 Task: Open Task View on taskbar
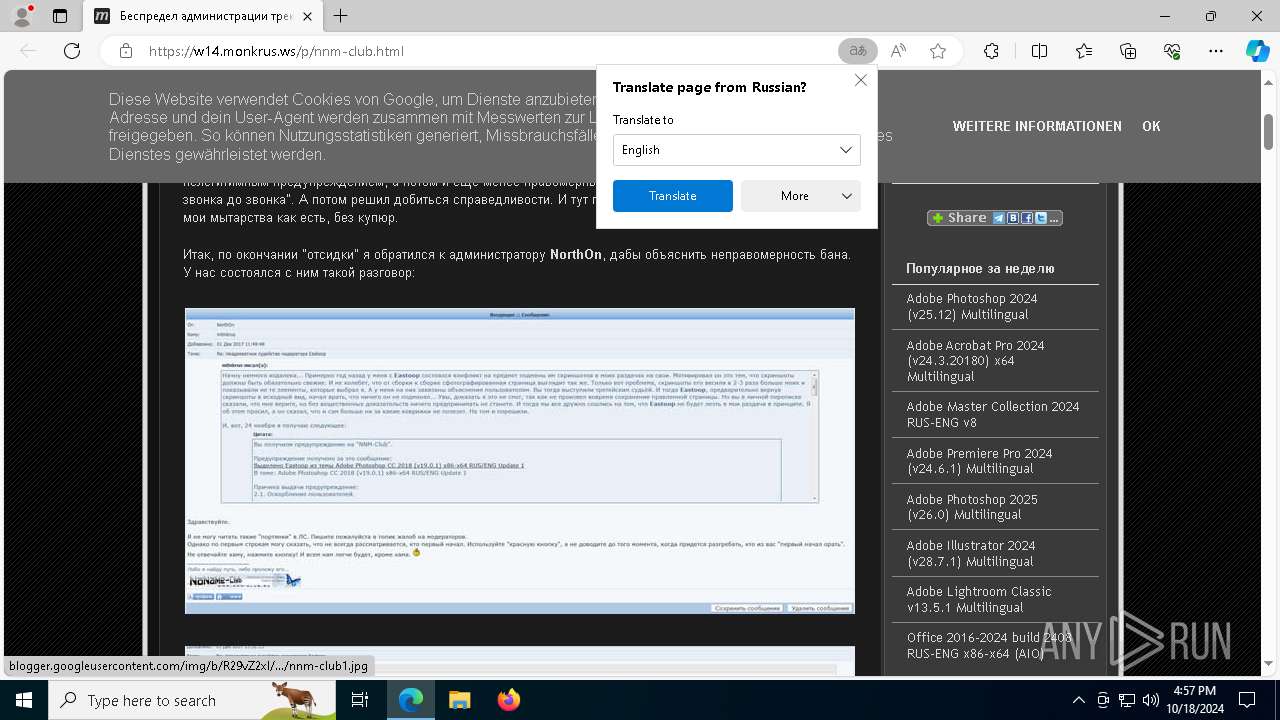360,700
